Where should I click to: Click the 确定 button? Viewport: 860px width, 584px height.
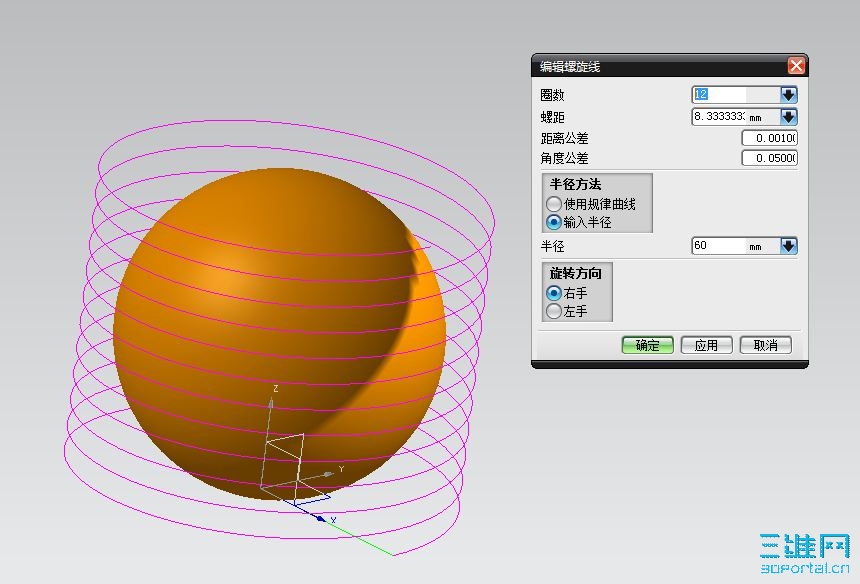click(x=647, y=345)
